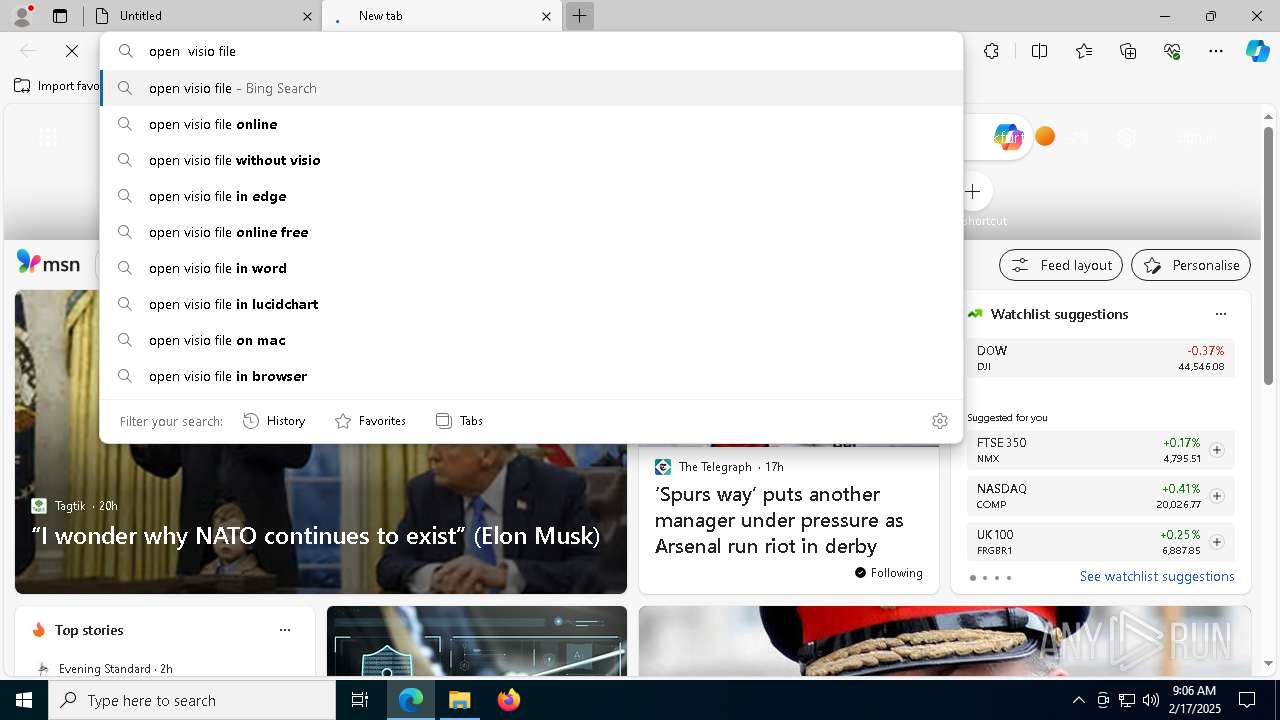Viewport: 1280px width, 720px height.
Task: Add FTSE 350 to watchlist
Action: coord(1217,450)
